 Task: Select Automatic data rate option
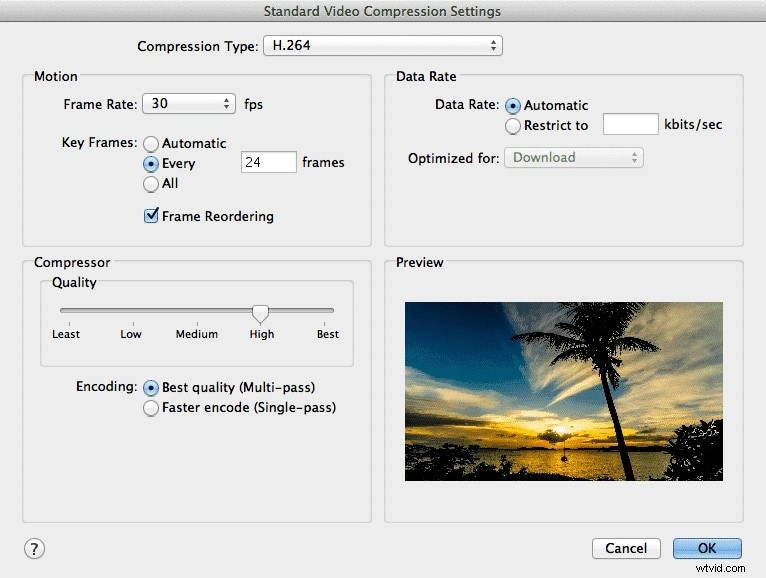[514, 105]
